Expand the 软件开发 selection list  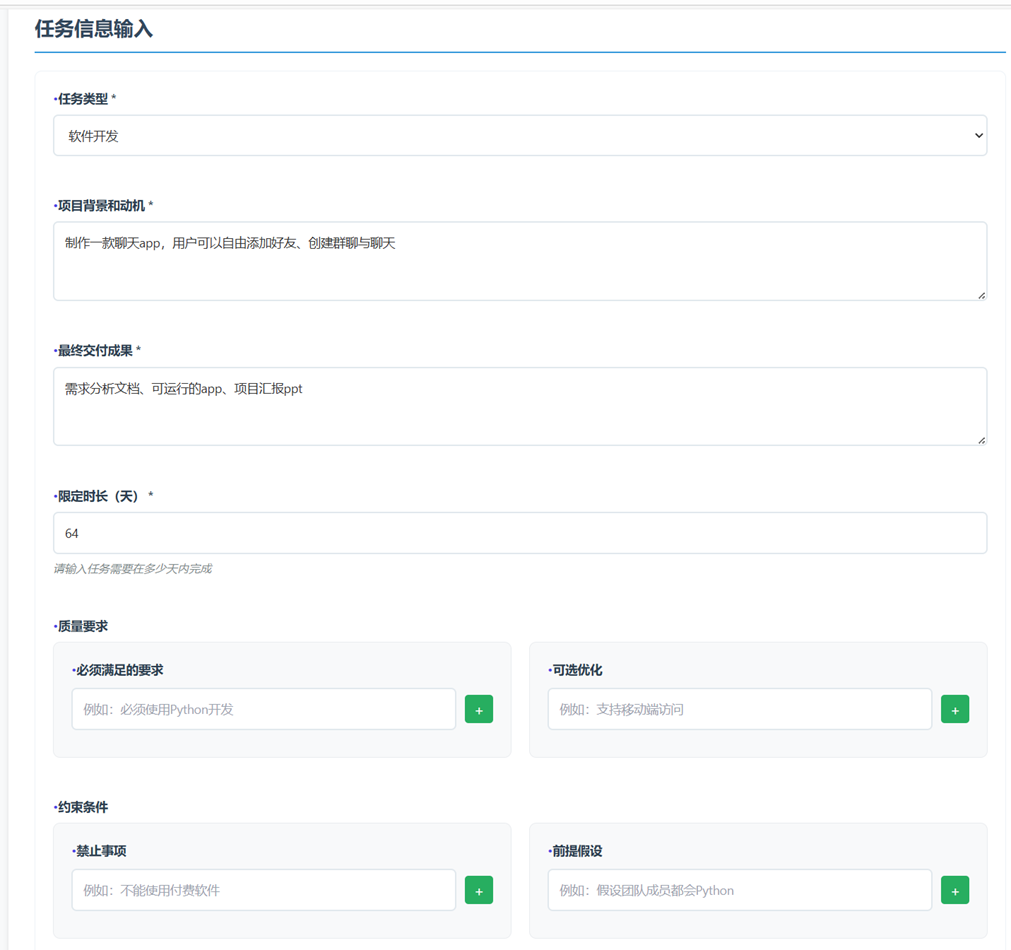tap(520, 135)
